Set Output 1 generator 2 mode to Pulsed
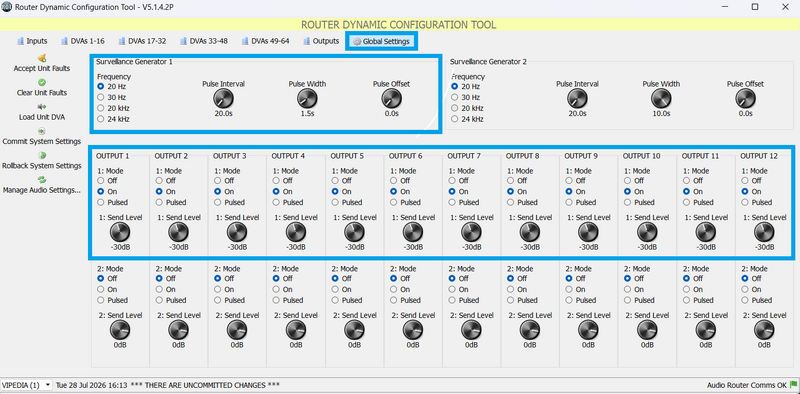Screen dimensions: 800x394 (101, 300)
